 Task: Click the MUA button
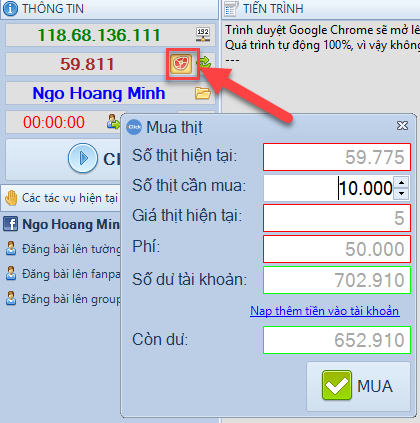point(358,386)
